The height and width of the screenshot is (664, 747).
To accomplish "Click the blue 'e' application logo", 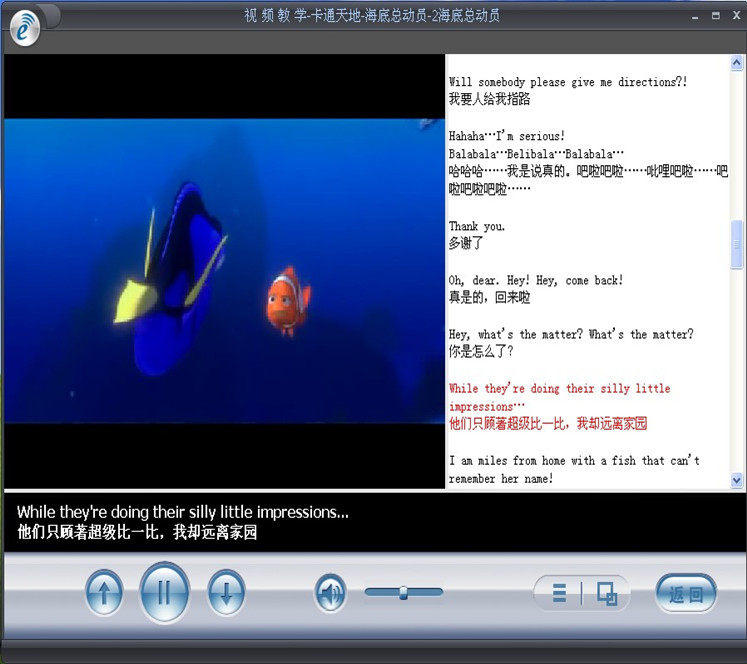I will coord(25,30).
